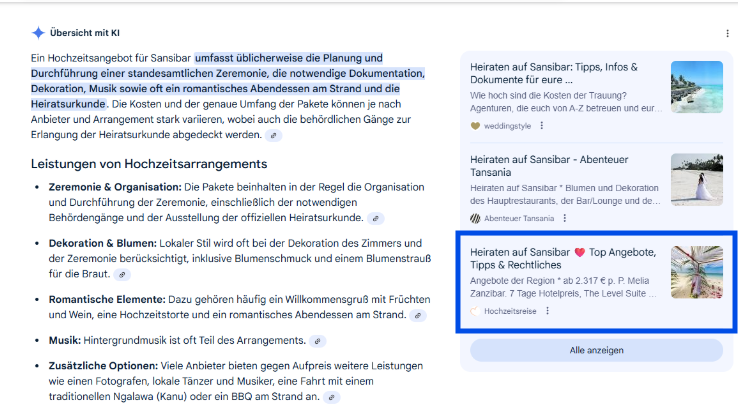The image size is (738, 418).
Task: Click the 'Alle anzeigen' button
Action: click(x=596, y=350)
